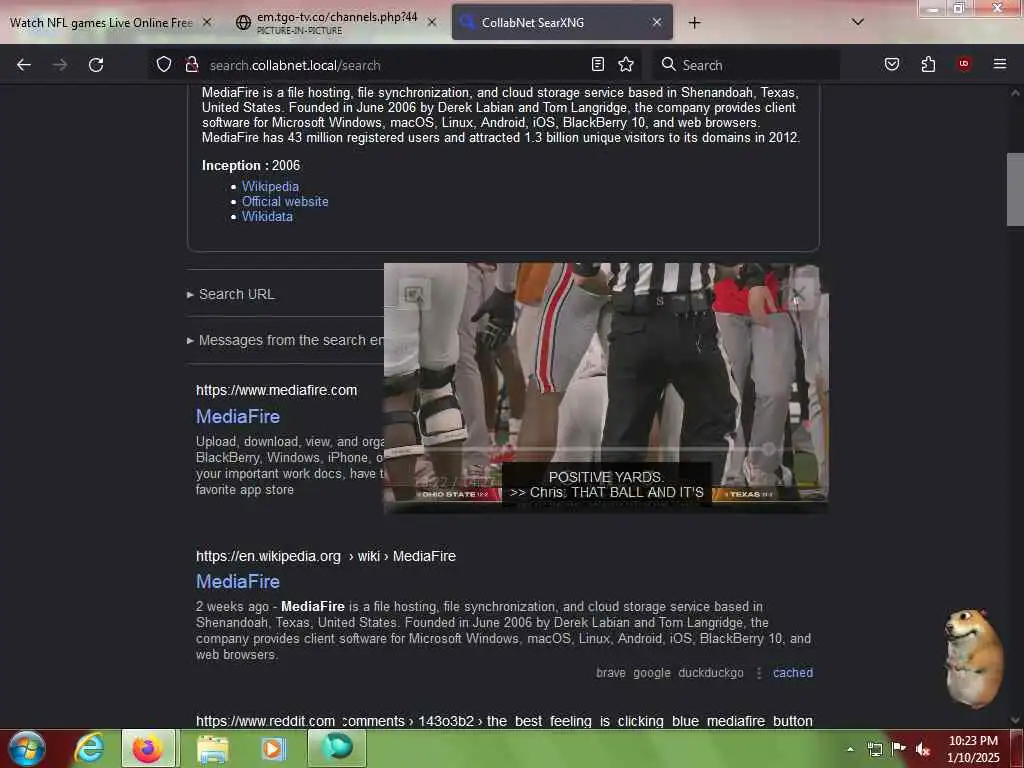Click the https://www.mediafire.com result URL
Image resolution: width=1024 pixels, height=768 pixels.
[x=276, y=390]
